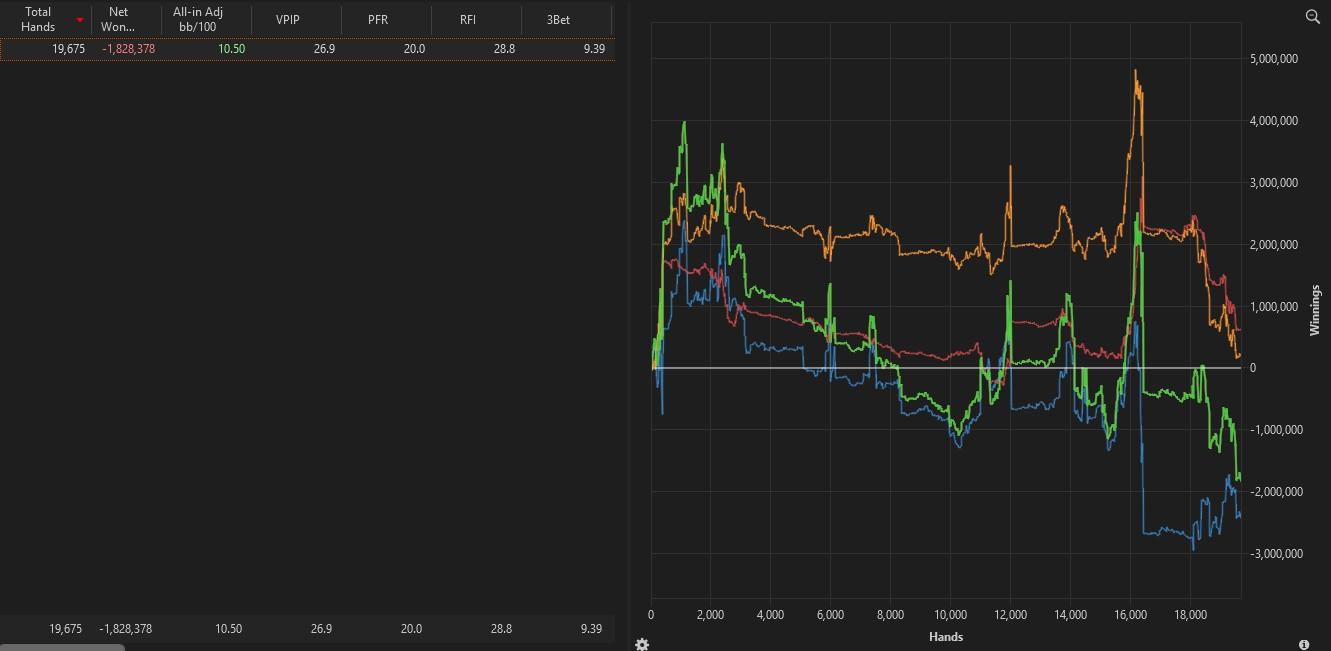The width and height of the screenshot is (1331, 651).
Task: Open graph settings gear icon
Action: [x=642, y=644]
